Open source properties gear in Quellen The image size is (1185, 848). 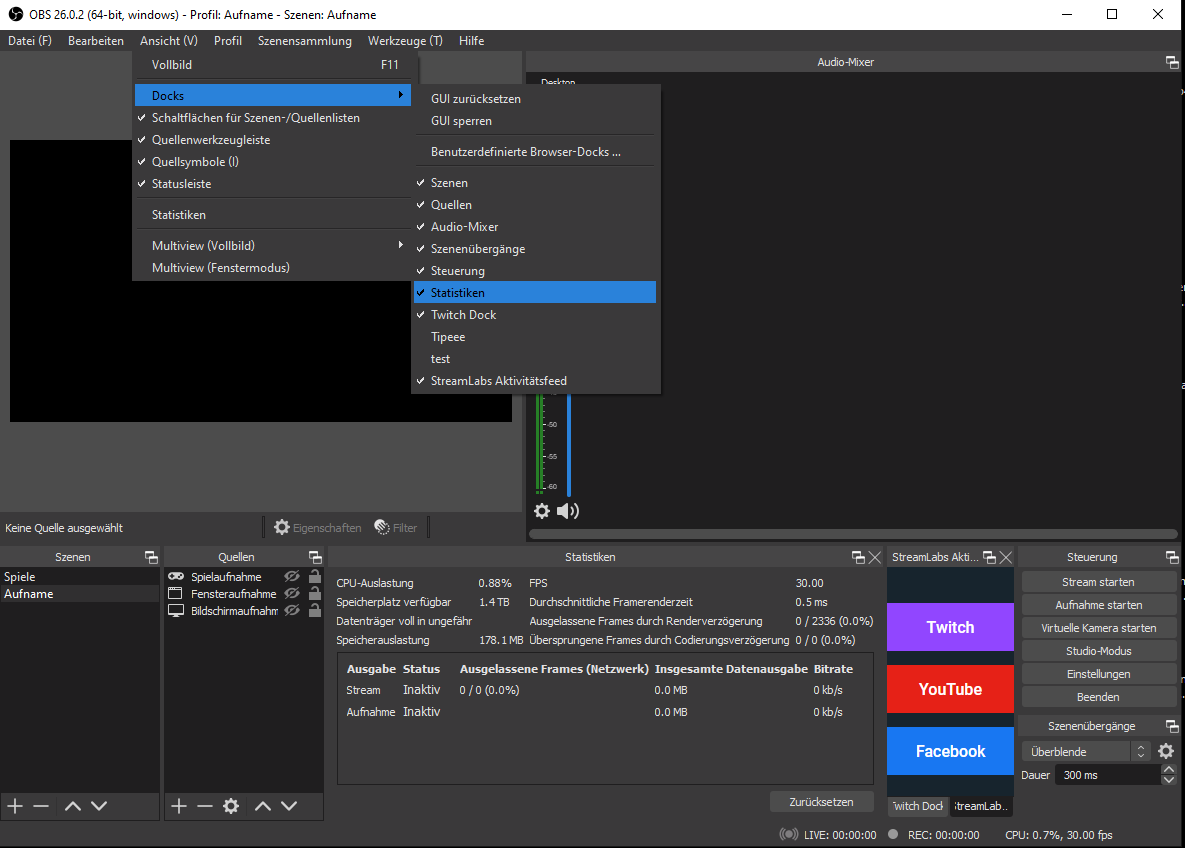[x=231, y=806]
